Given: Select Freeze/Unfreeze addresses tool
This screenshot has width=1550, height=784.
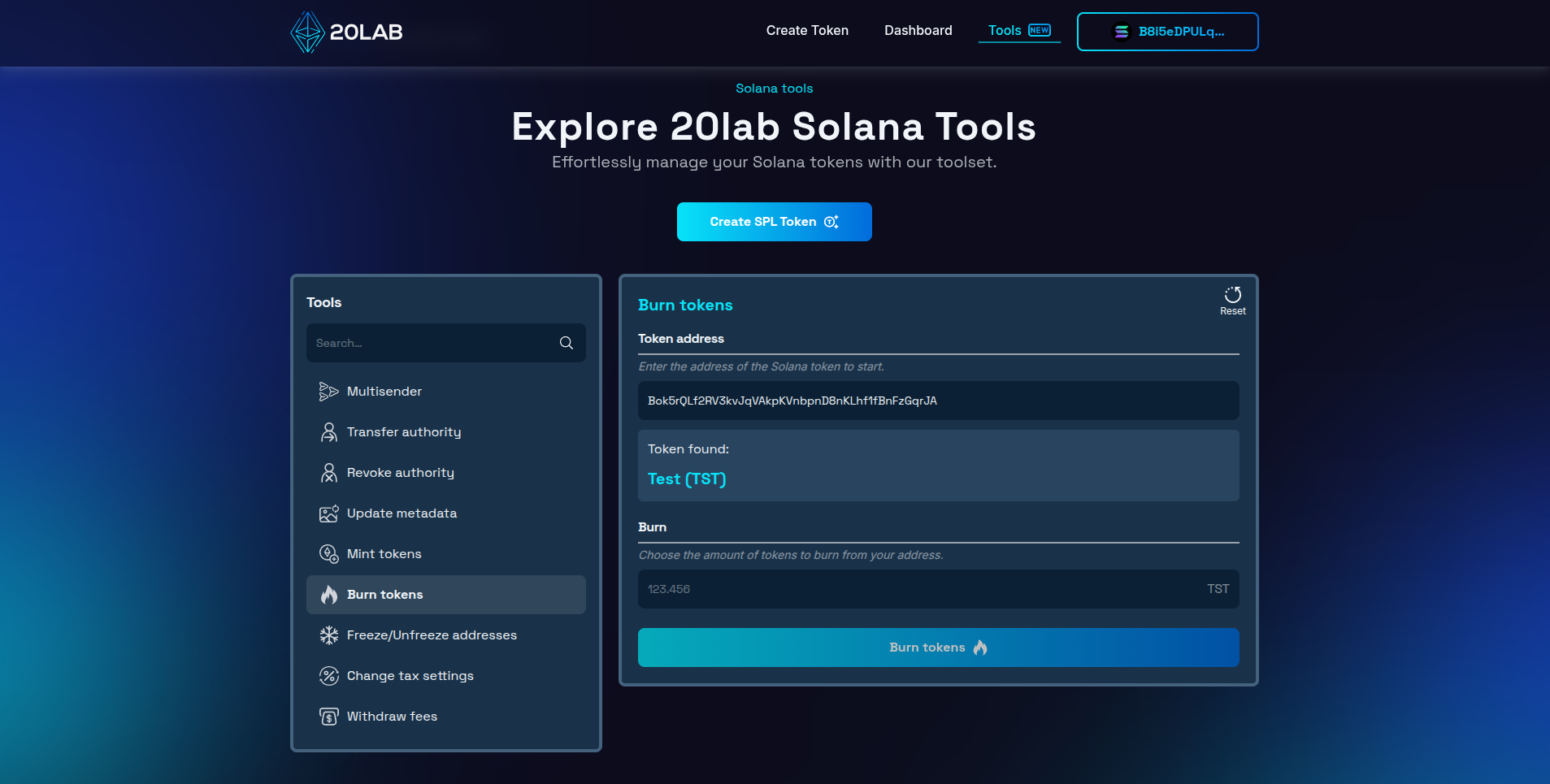Looking at the screenshot, I should [446, 635].
